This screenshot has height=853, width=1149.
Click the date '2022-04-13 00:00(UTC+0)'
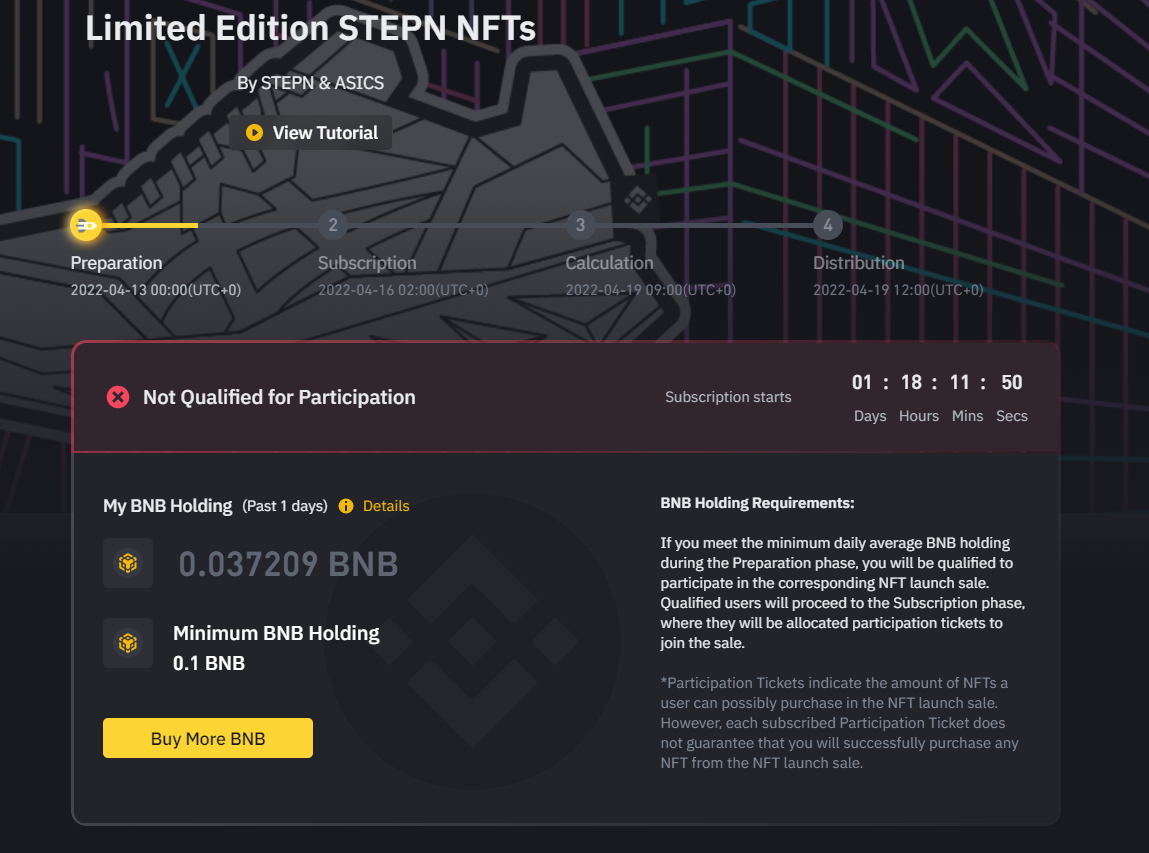tap(156, 290)
